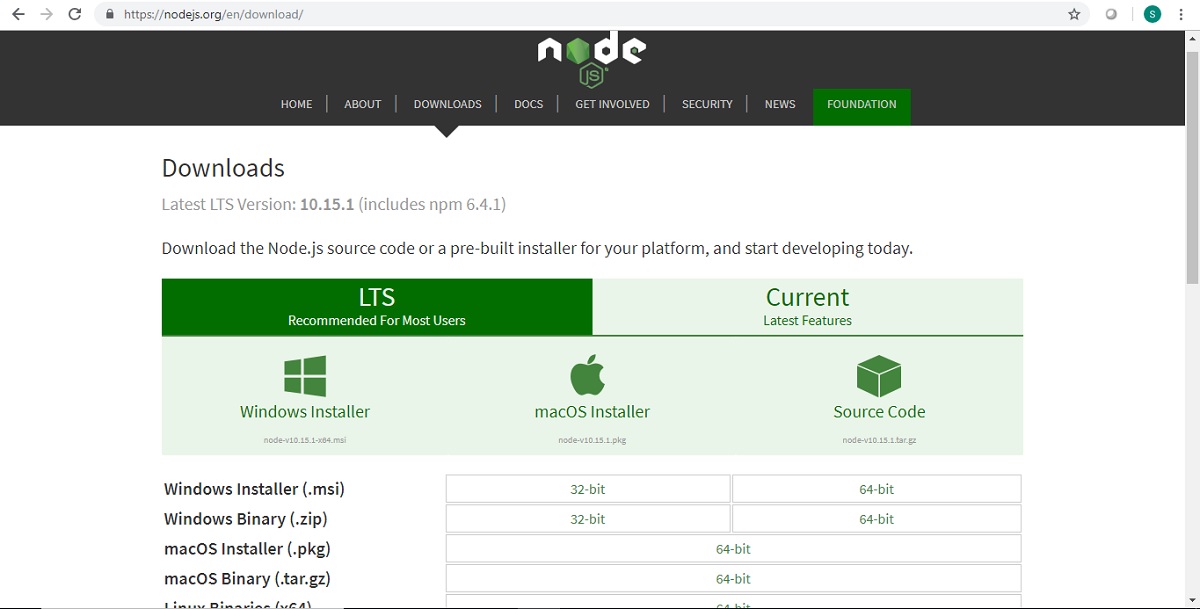Click the Windows Installer link text

(x=305, y=412)
